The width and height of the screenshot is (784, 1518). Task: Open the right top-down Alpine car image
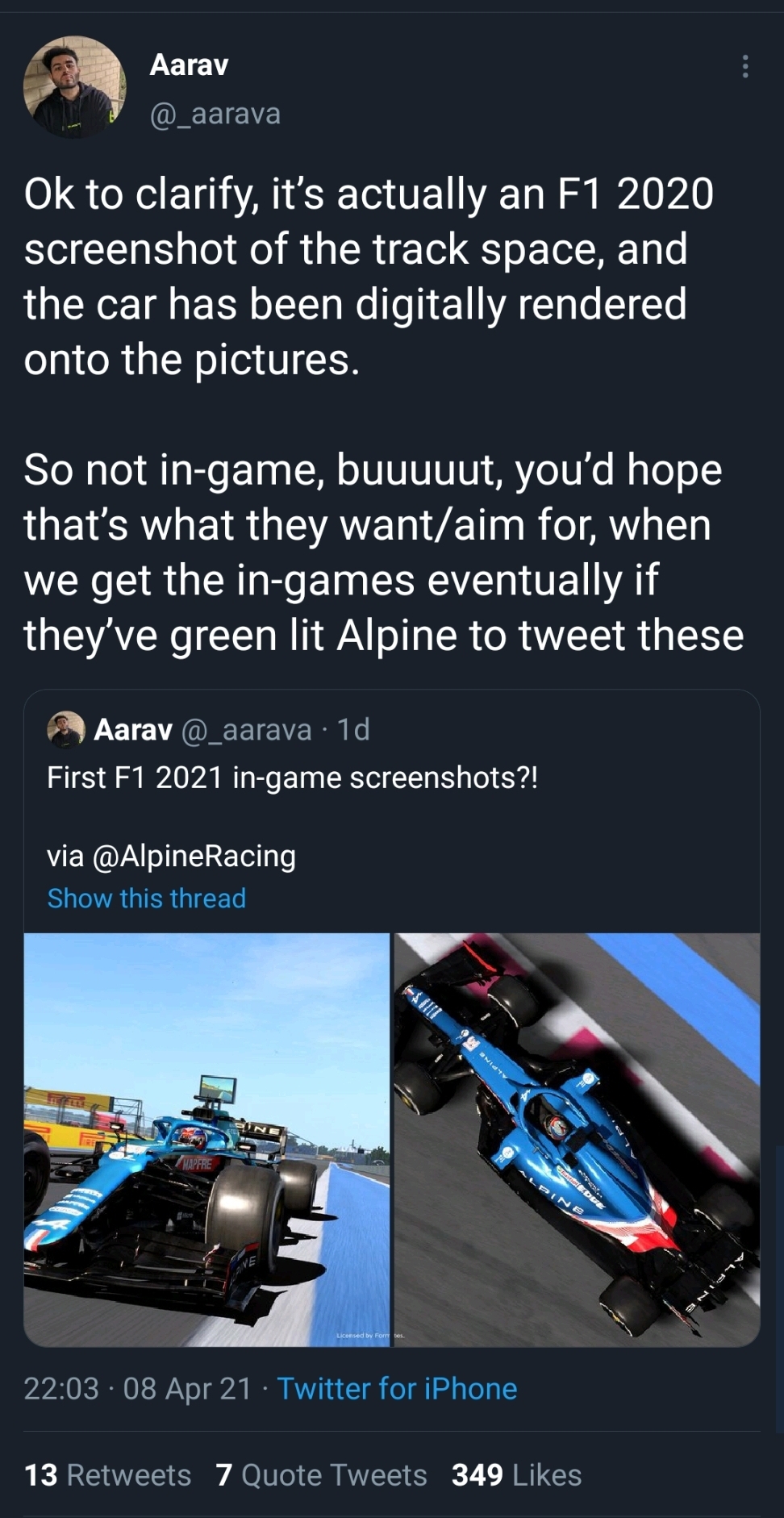click(577, 1140)
